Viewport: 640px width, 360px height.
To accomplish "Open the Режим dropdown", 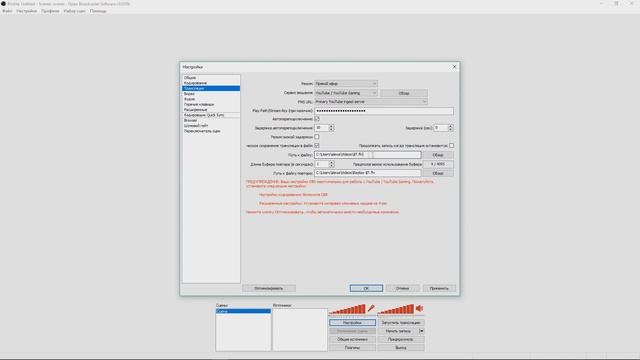I will coord(346,84).
